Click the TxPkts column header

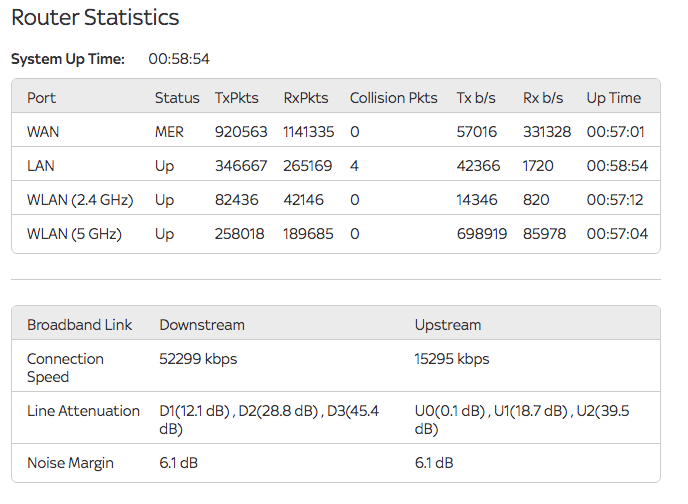coord(236,98)
